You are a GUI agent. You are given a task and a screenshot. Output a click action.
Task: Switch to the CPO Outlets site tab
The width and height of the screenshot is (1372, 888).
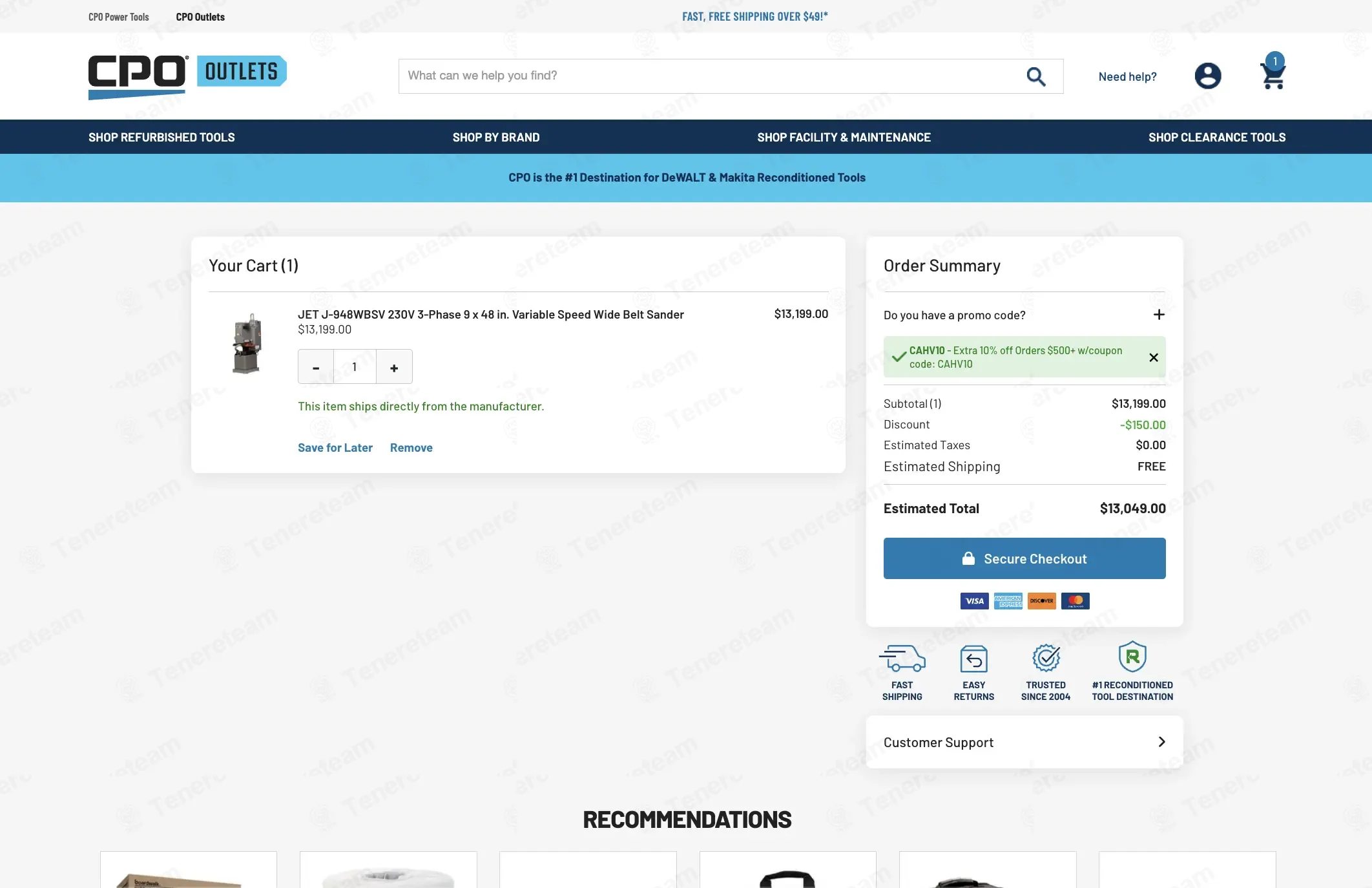200,17
